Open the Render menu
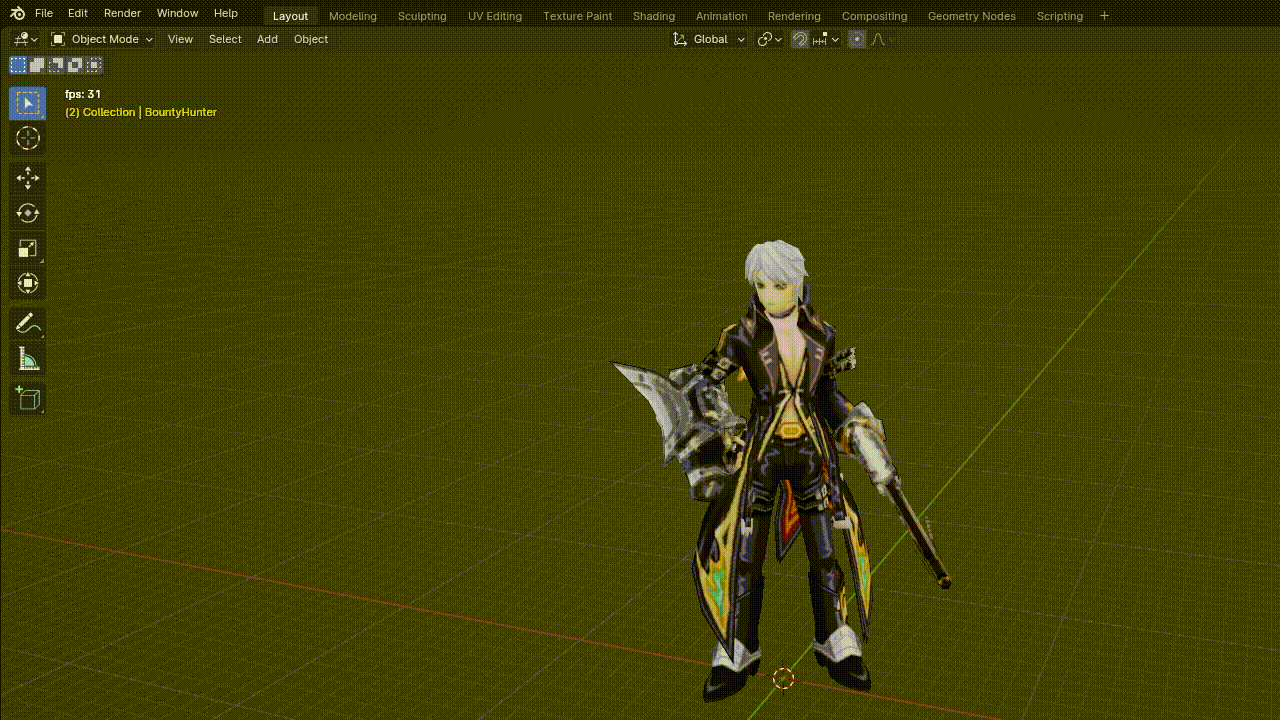Screen dimensions: 1280x720 point(122,13)
